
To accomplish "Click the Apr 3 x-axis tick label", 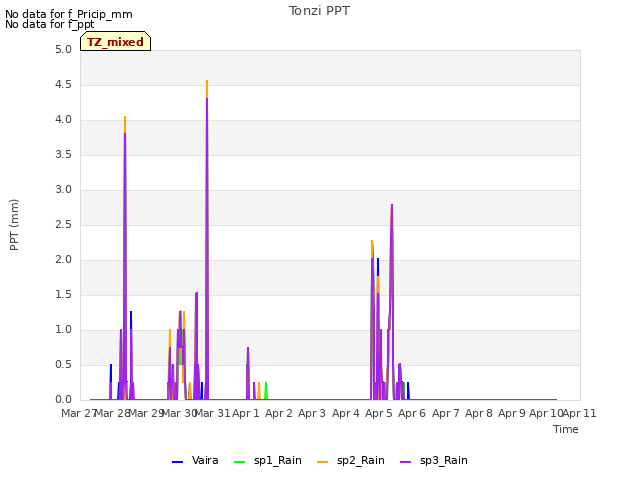I will point(312,413).
